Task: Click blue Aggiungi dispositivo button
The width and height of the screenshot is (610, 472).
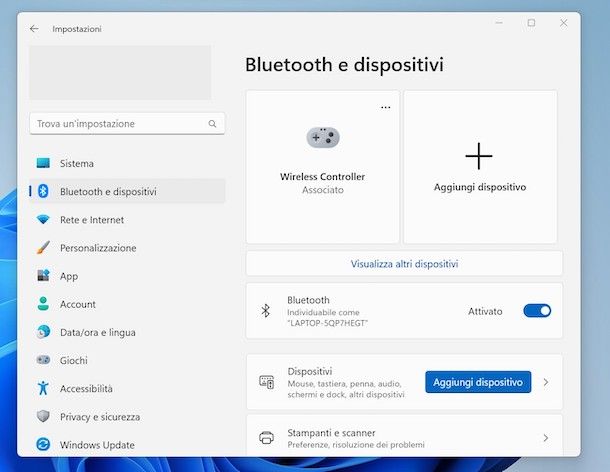Action: tap(478, 382)
